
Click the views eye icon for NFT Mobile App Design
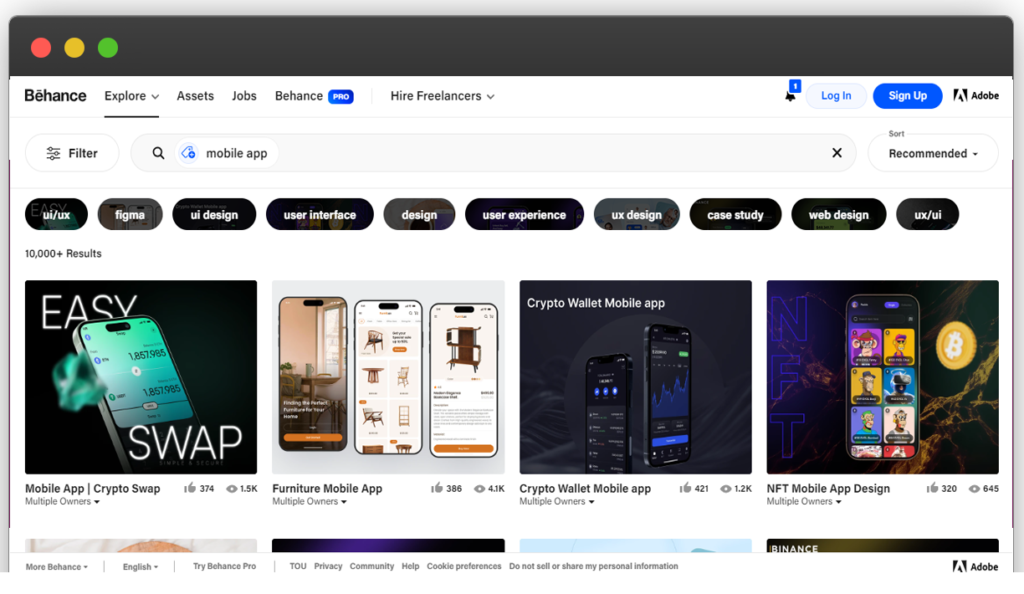tap(974, 489)
